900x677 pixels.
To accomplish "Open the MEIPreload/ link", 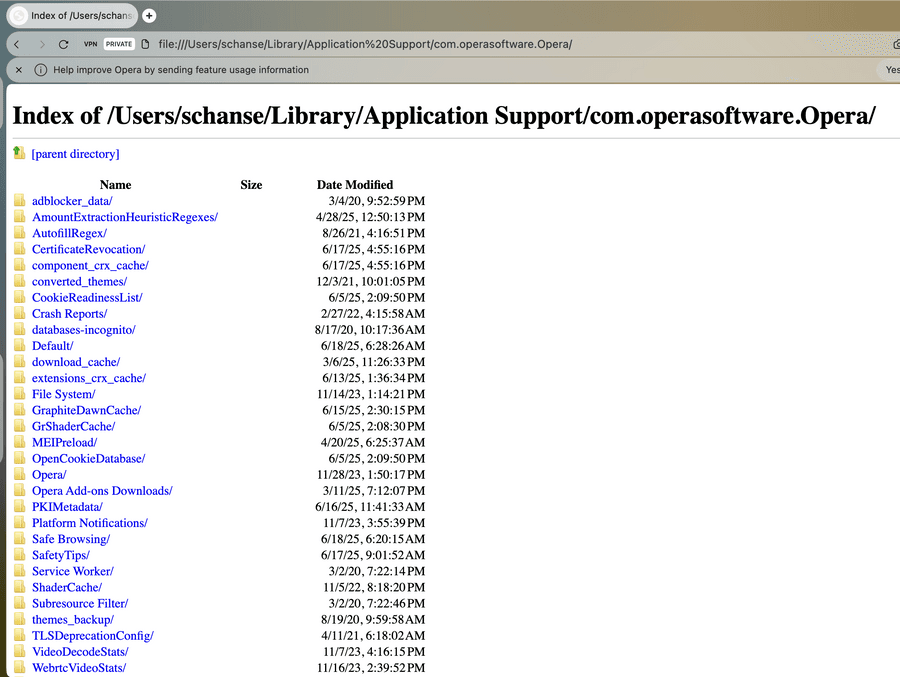I will (65, 442).
